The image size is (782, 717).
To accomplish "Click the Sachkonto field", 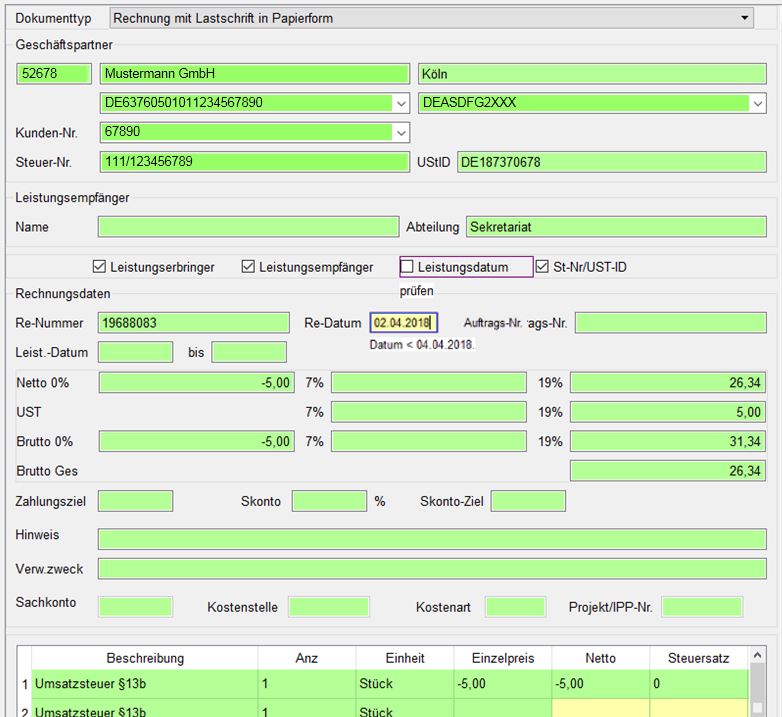I will pos(136,607).
